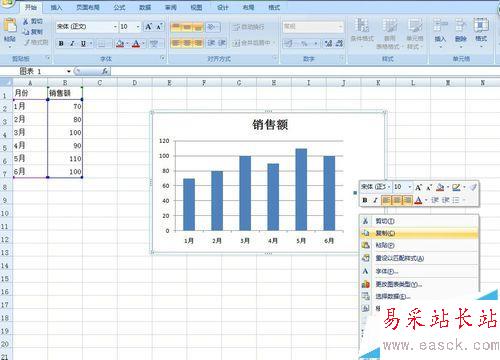Select cell A1 containing 月份
The height and width of the screenshot is (360, 500).
coord(30,93)
